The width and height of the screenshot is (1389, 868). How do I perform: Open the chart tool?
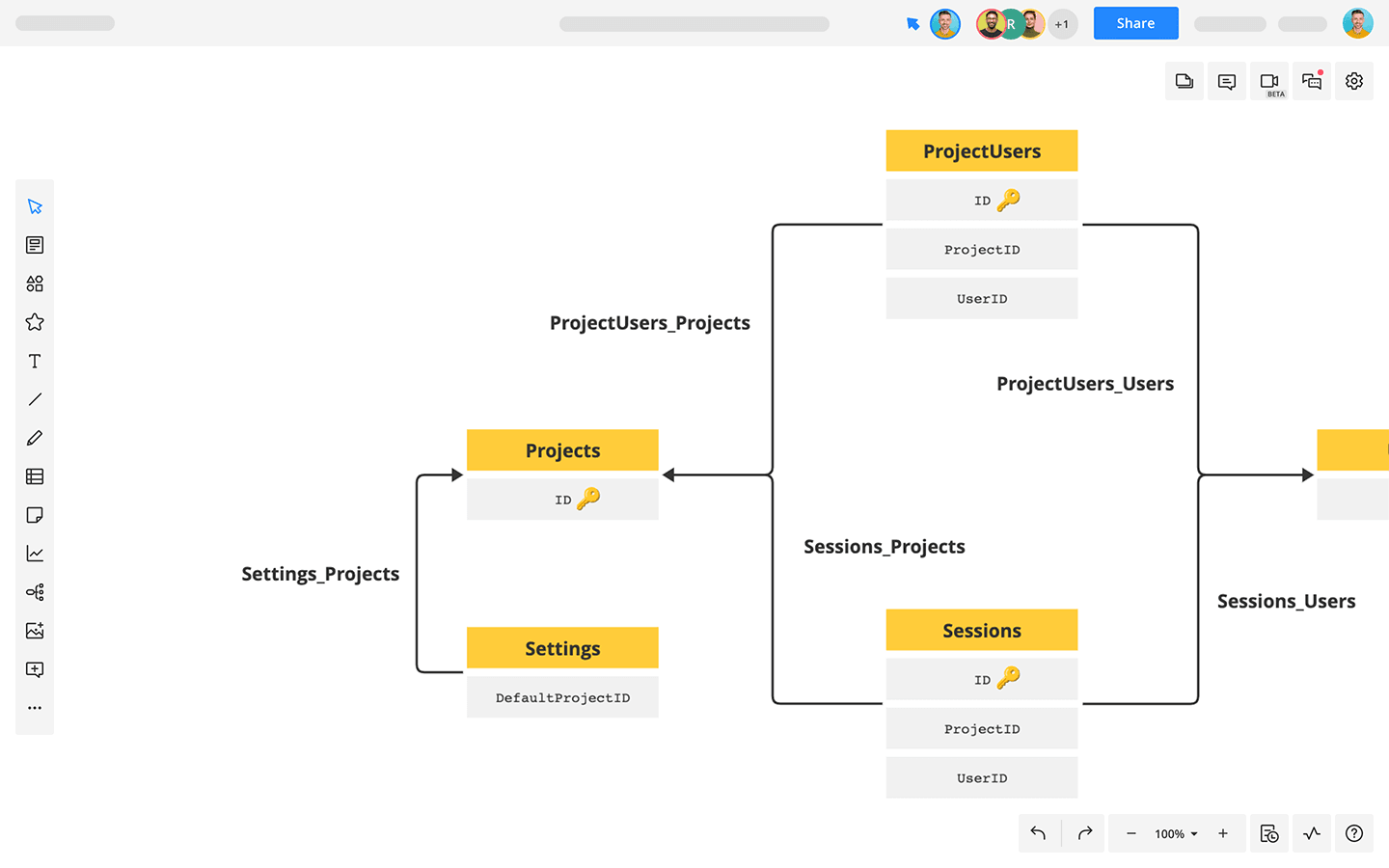point(35,554)
